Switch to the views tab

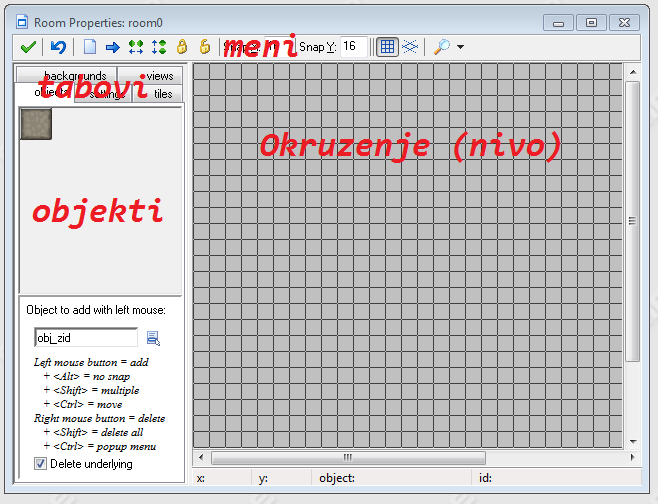tap(150, 75)
